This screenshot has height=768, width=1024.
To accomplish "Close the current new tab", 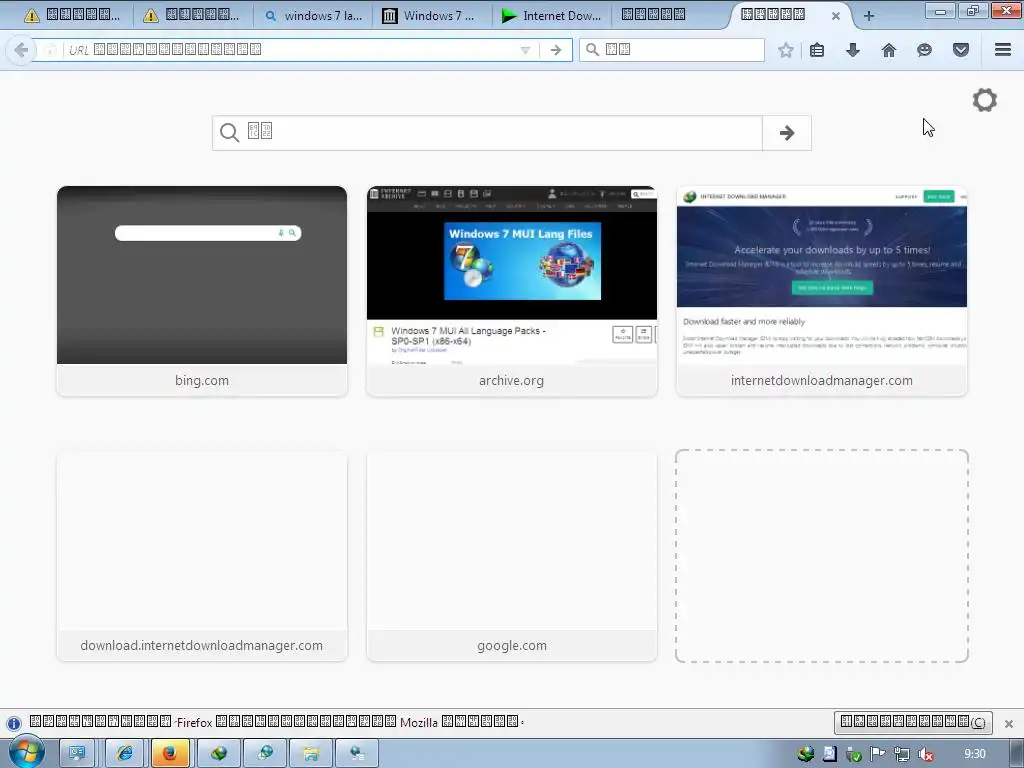I will 835,16.
